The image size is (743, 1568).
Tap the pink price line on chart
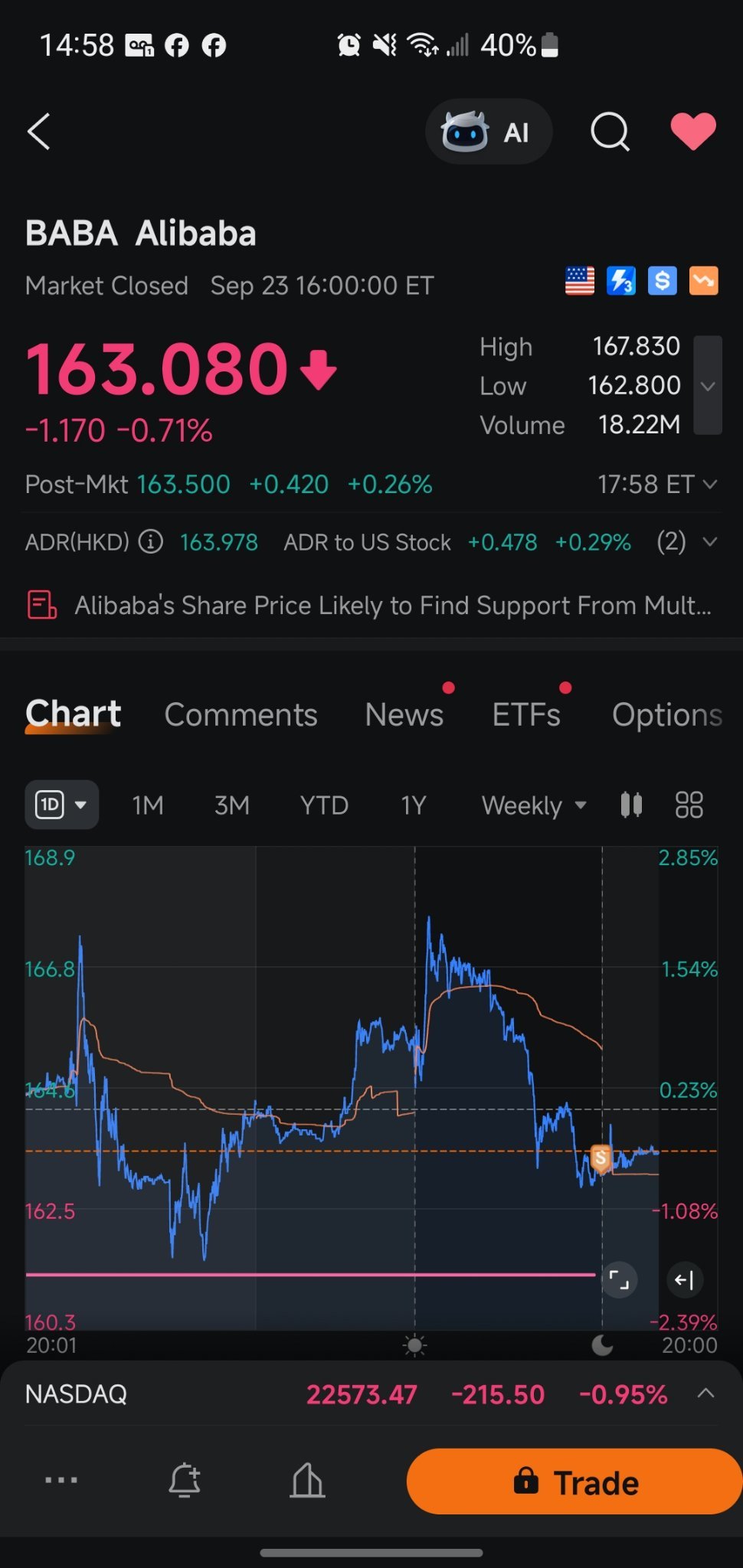[x=310, y=1275]
